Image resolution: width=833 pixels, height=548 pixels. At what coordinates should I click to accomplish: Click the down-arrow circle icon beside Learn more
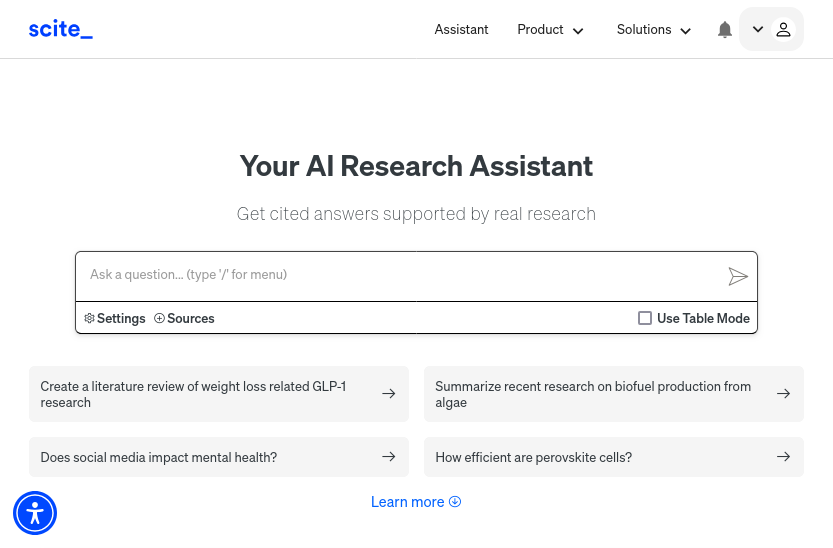click(455, 501)
